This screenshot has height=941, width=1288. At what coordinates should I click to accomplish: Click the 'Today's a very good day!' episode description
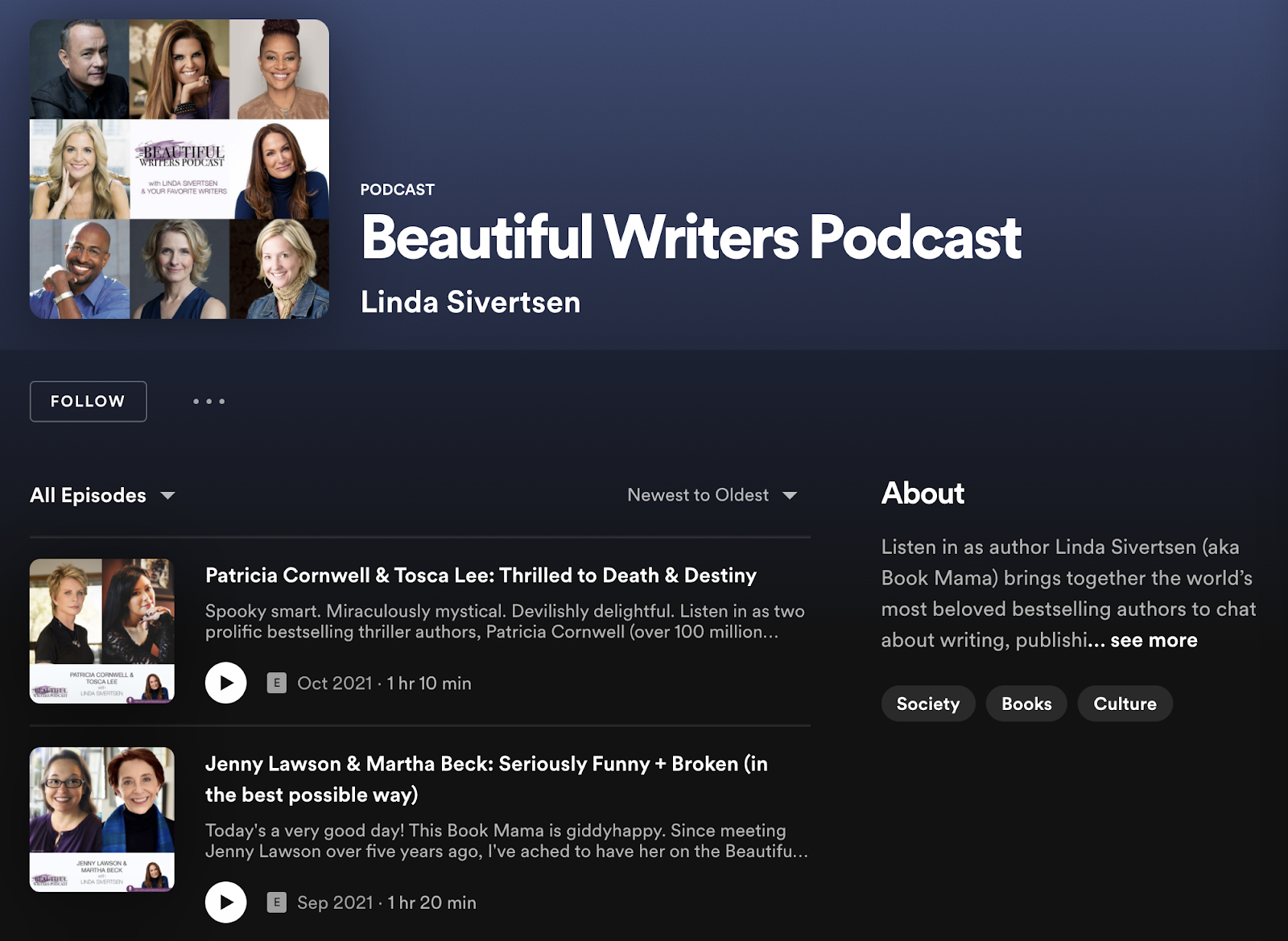(506, 841)
